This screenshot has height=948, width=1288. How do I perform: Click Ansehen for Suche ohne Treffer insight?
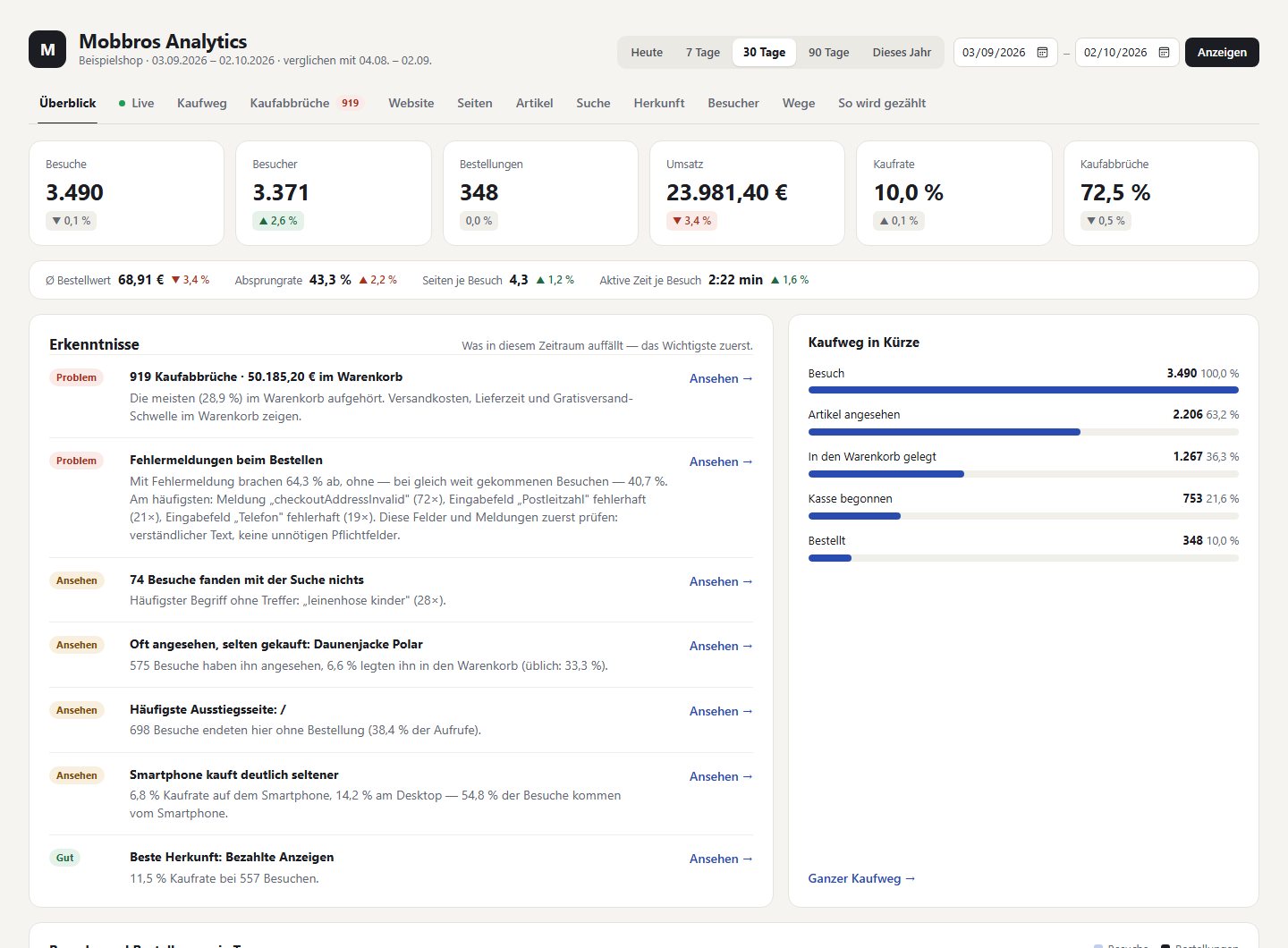click(x=721, y=581)
